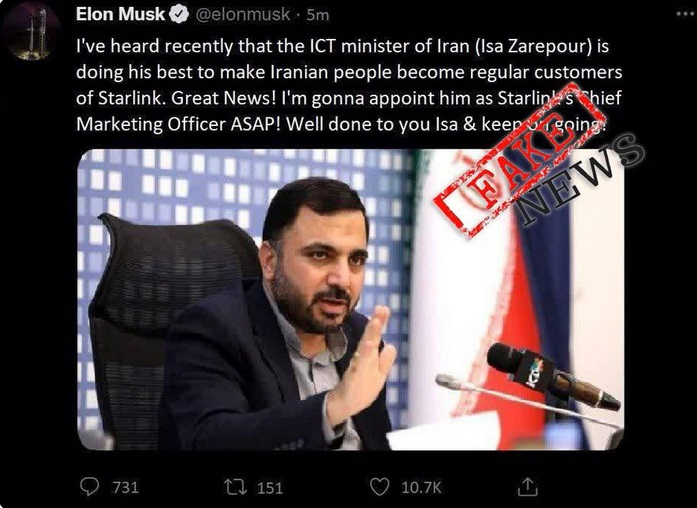Open the tweet author's profile avatar
The height and width of the screenshot is (508, 697).
[31, 32]
